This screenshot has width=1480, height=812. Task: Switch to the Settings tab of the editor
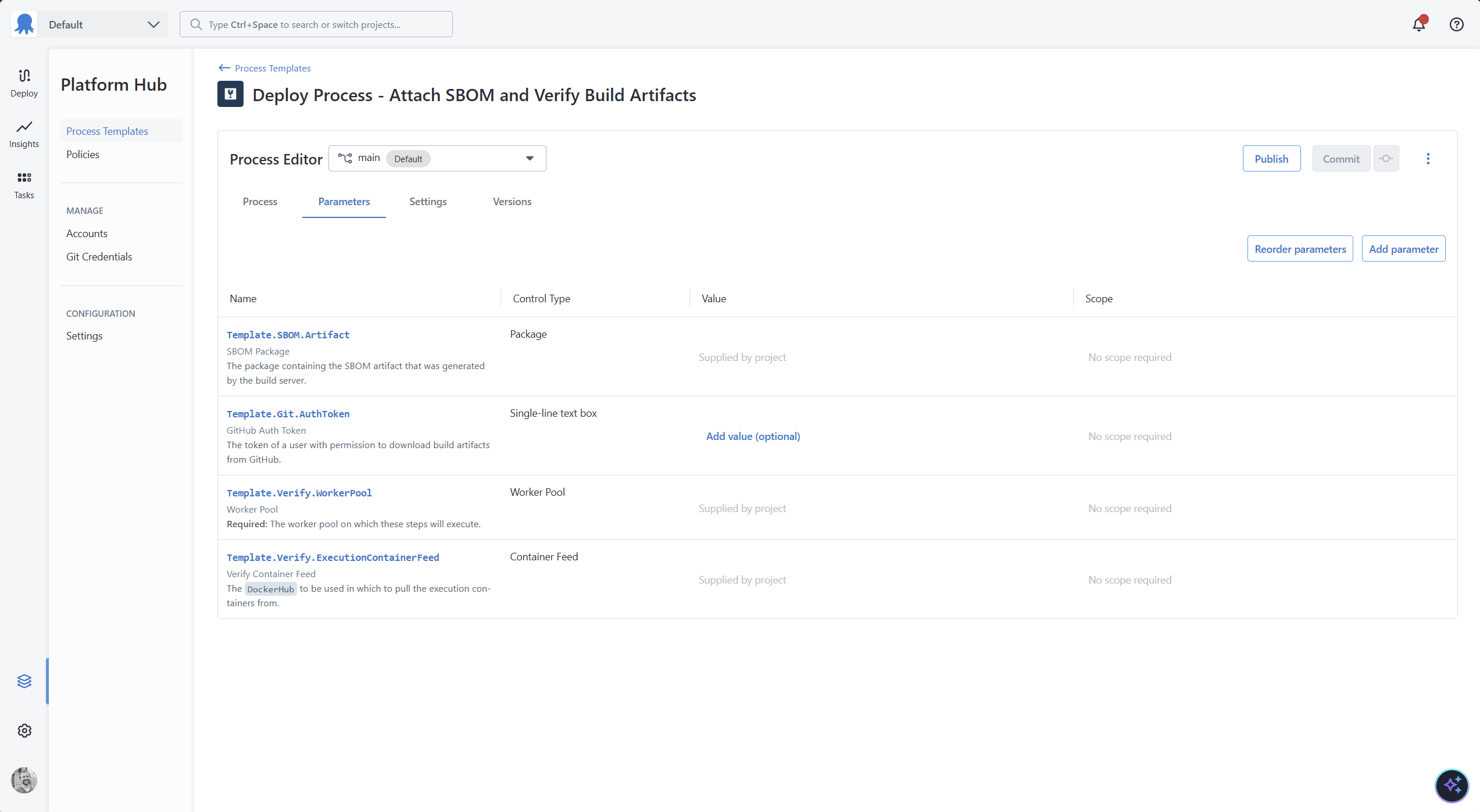coord(427,202)
